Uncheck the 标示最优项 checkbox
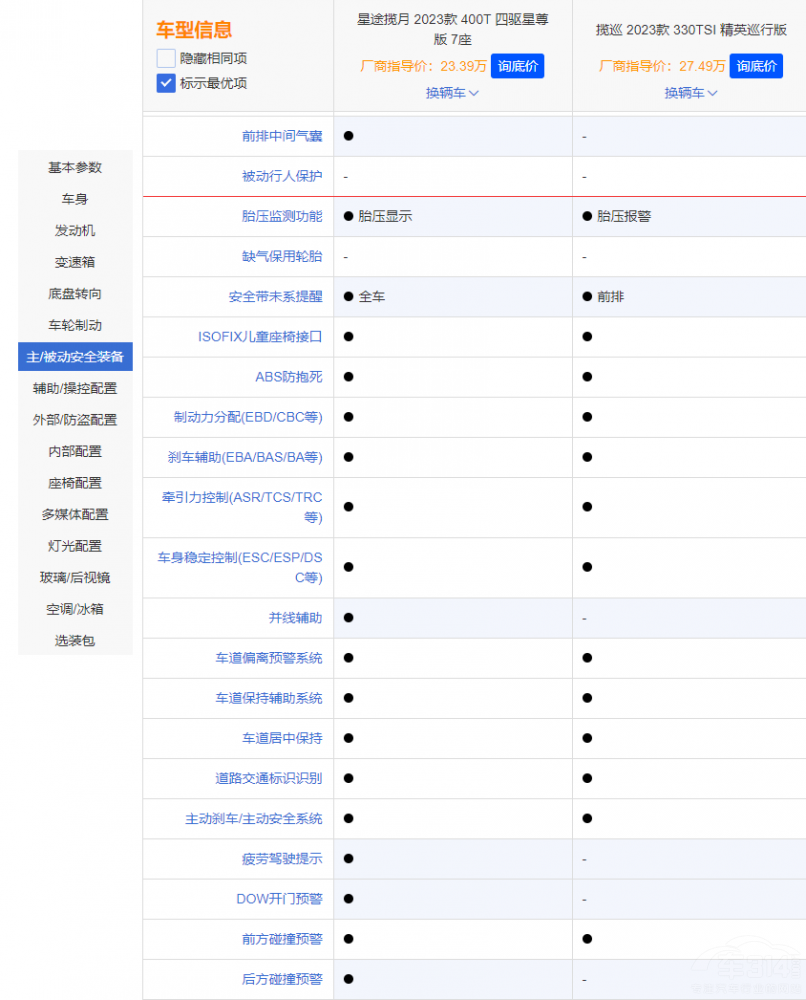The image size is (806, 1000). coord(166,83)
